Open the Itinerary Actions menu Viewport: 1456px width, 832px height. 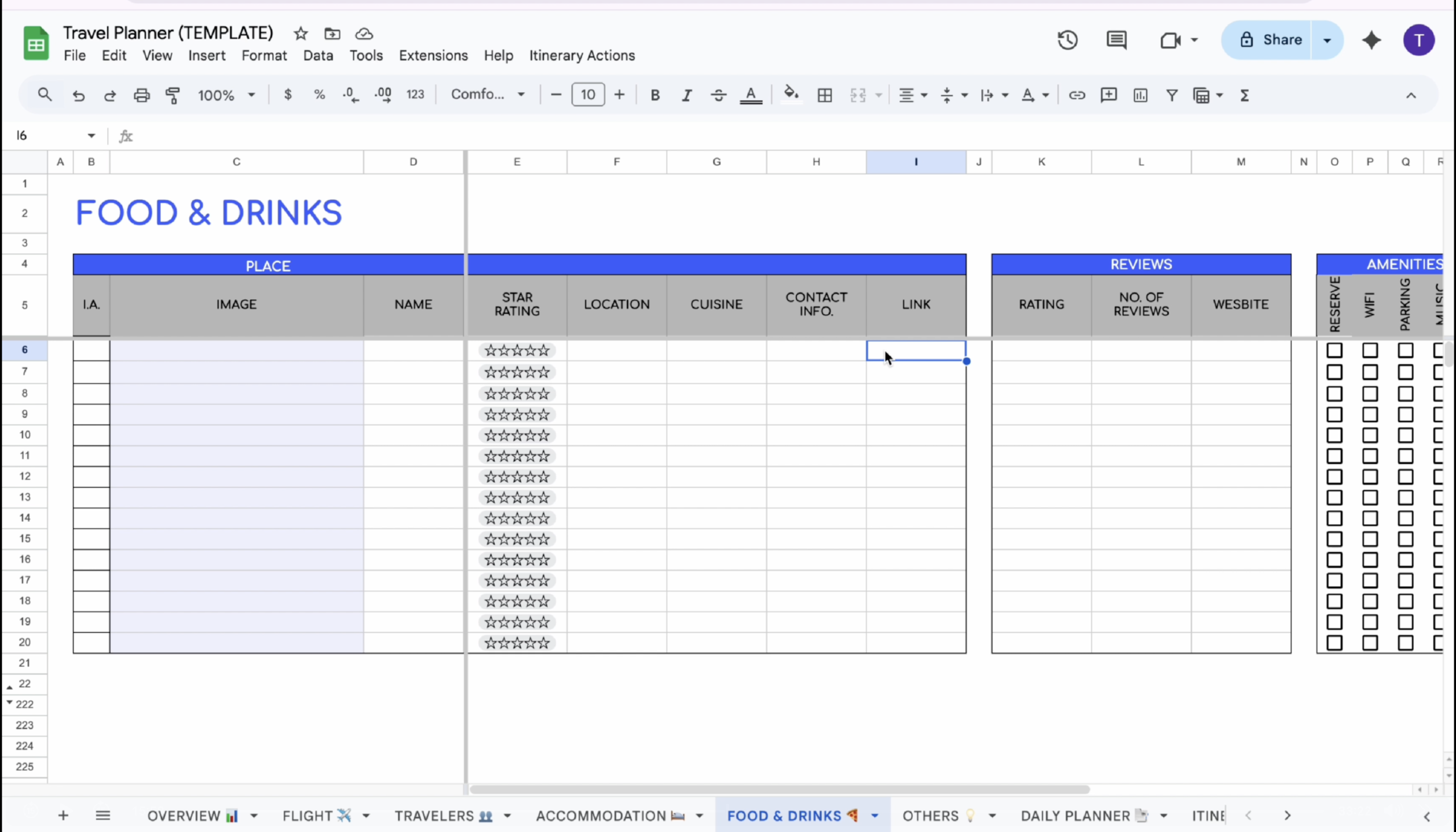[x=582, y=55]
